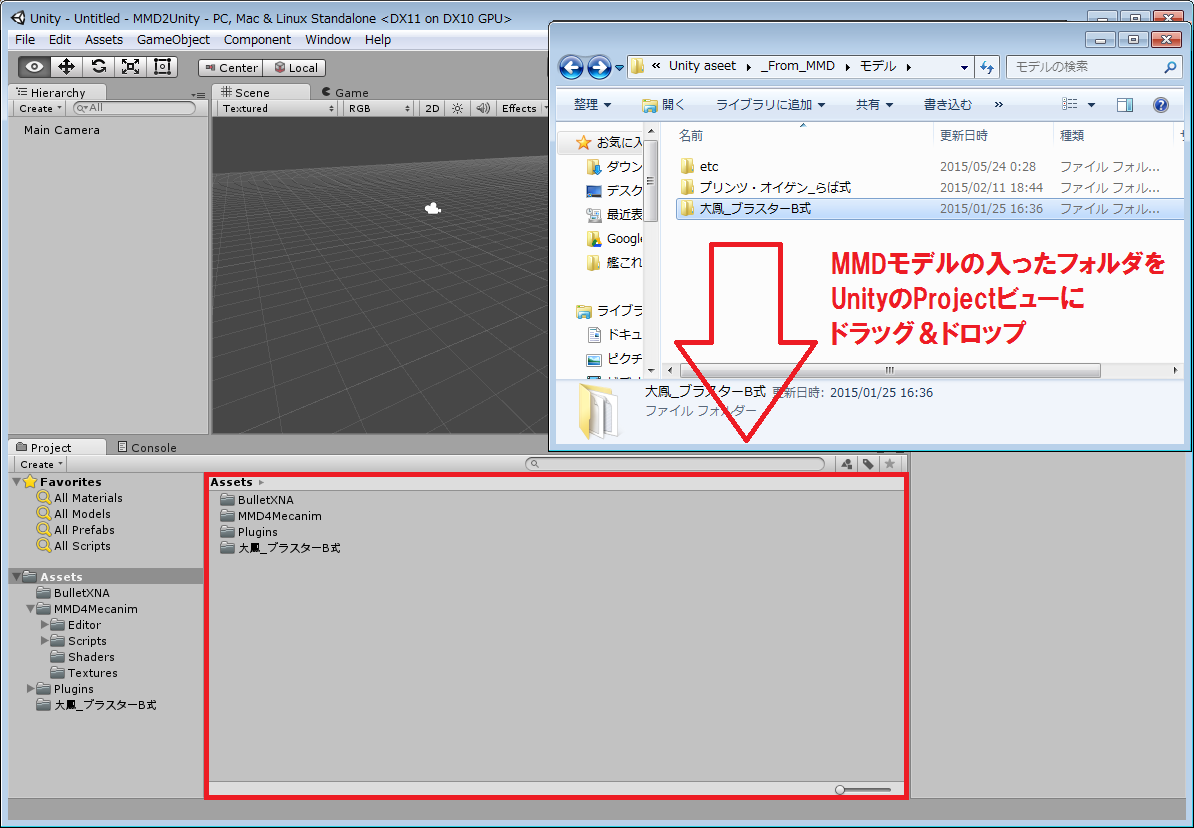Expand the Plugins folder in tree
Image resolution: width=1194 pixels, height=828 pixels.
tap(30, 689)
